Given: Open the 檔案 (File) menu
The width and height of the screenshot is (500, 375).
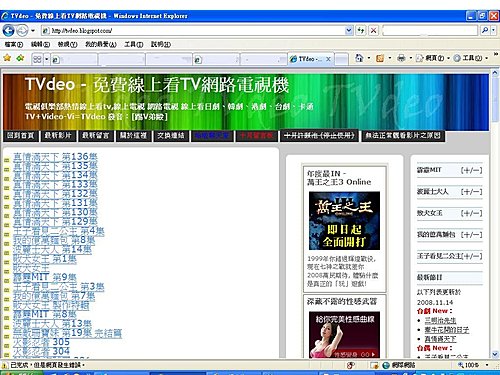Looking at the screenshot, I should (14, 44).
